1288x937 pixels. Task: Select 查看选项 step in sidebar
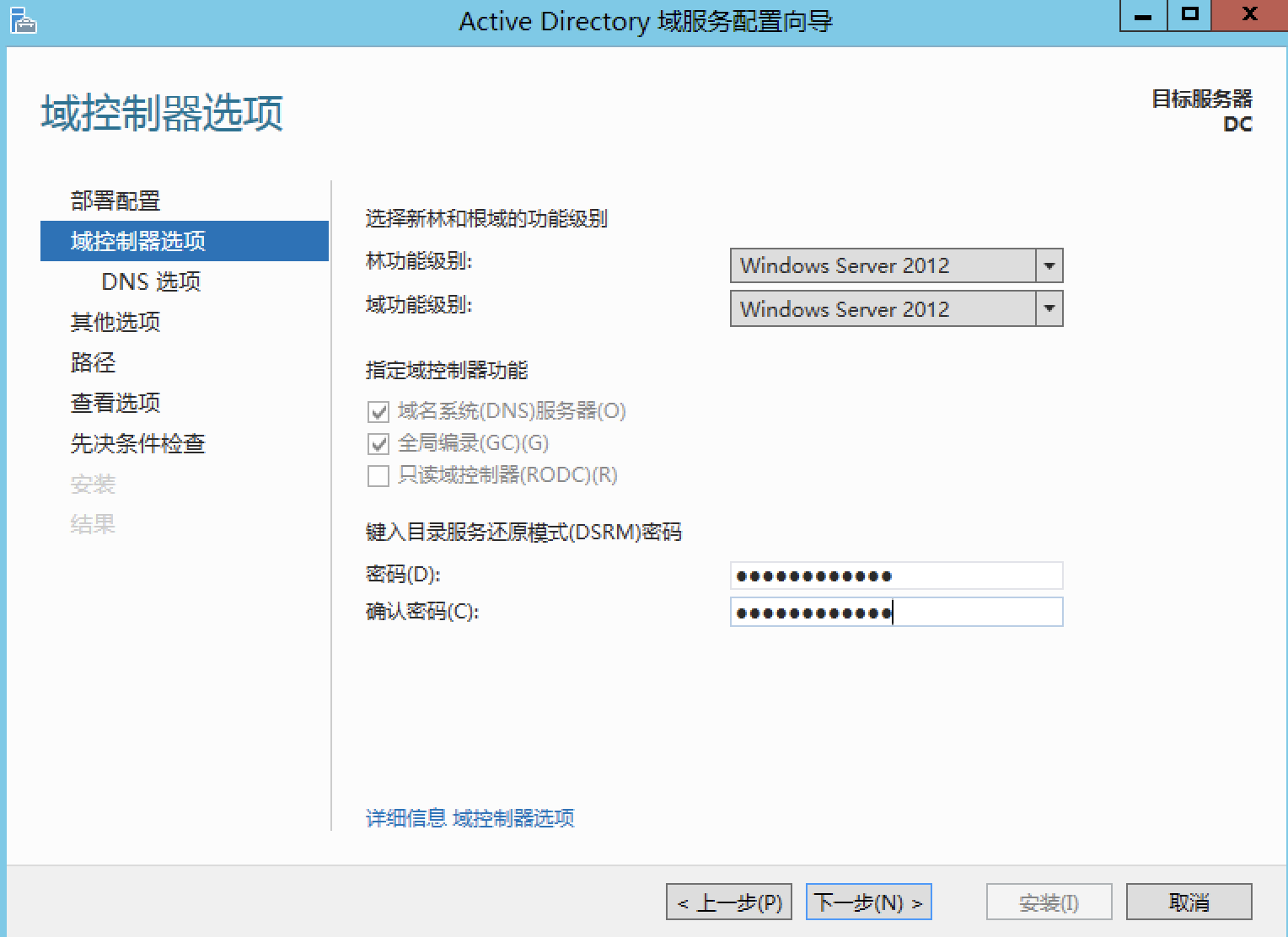pos(115,403)
